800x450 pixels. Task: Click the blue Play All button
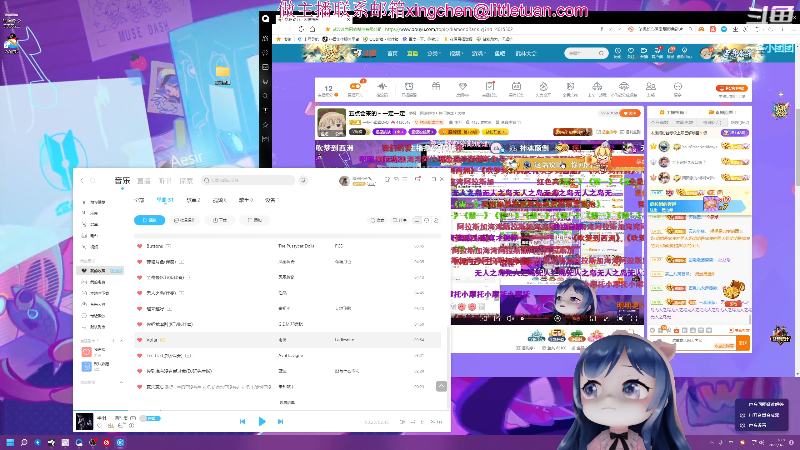149,220
